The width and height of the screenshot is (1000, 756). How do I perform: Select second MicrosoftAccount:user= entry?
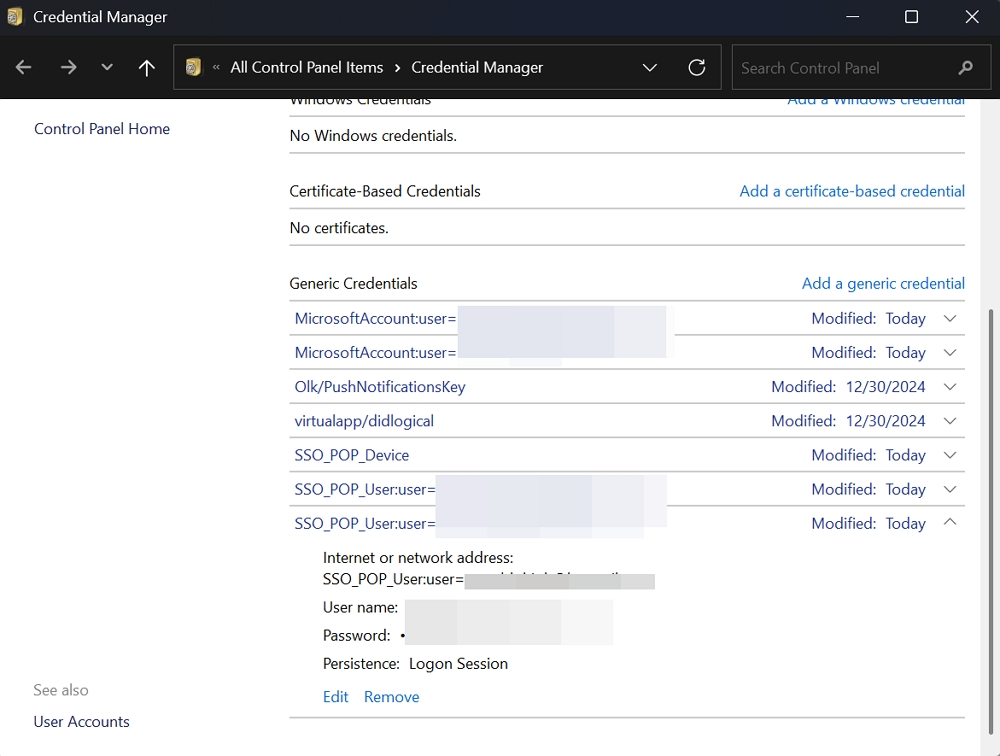pos(375,353)
